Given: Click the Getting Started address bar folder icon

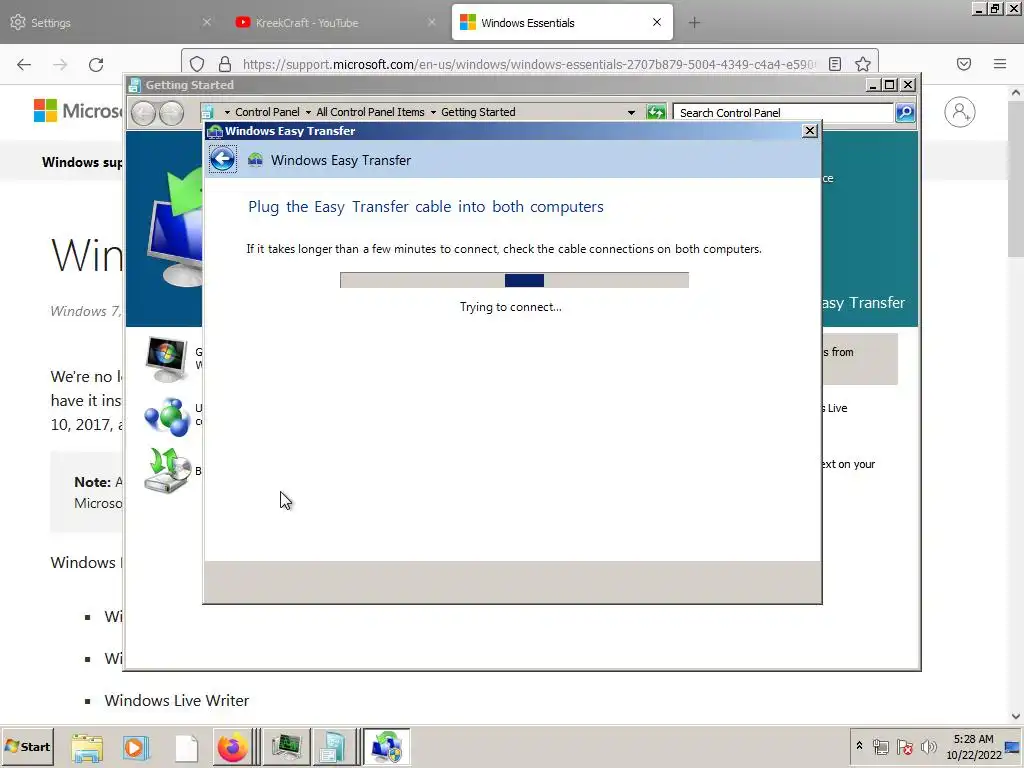Looking at the screenshot, I should point(208,112).
